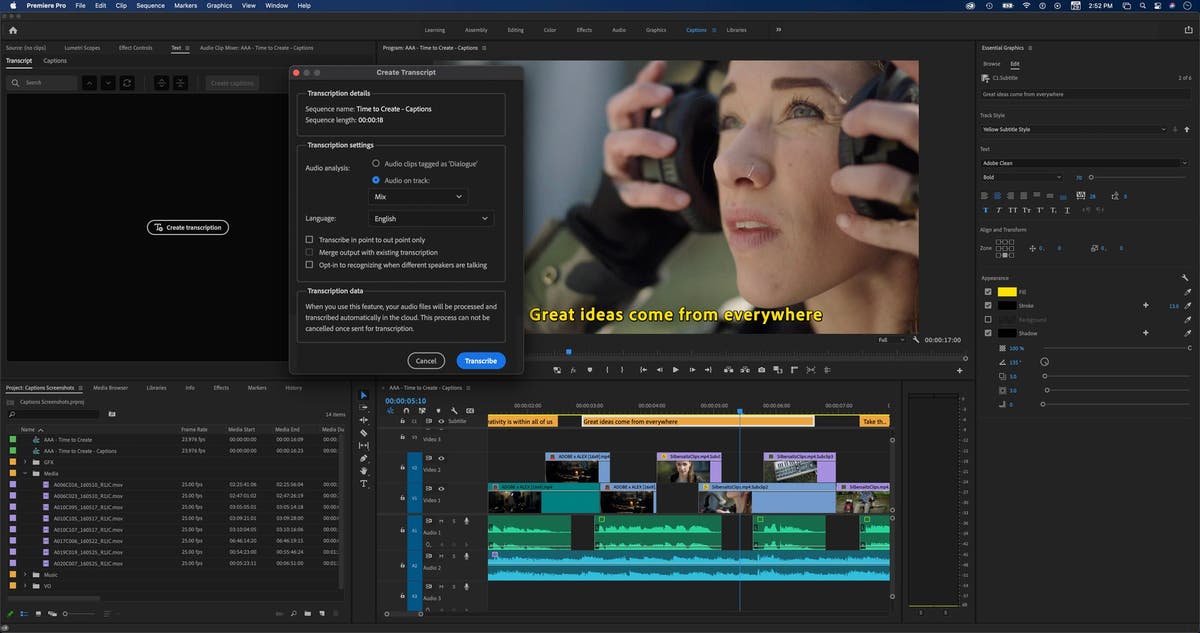Open the Sequence menu in the menu bar
The height and width of the screenshot is (633, 1200).
coord(150,5)
